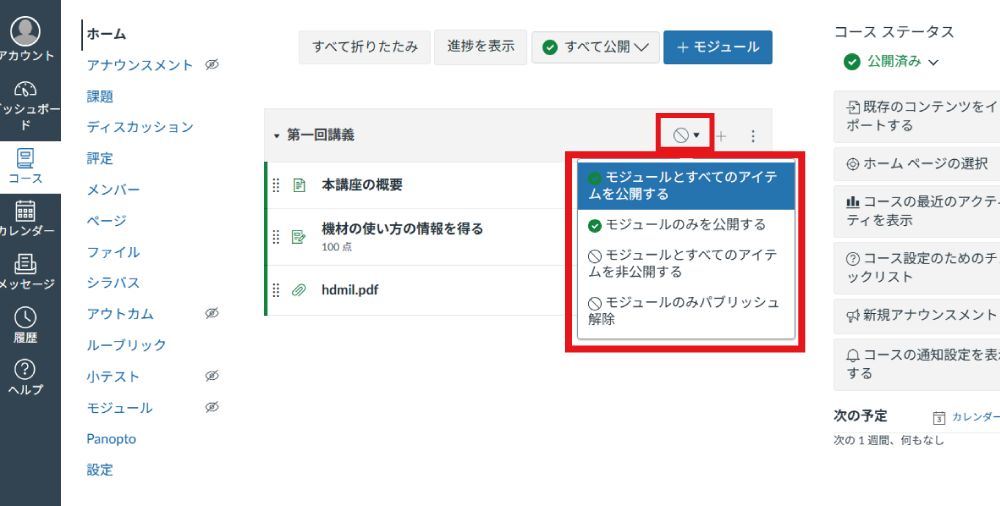
Task: Open the ファイル navigation link
Action: pyautogui.click(x=114, y=252)
